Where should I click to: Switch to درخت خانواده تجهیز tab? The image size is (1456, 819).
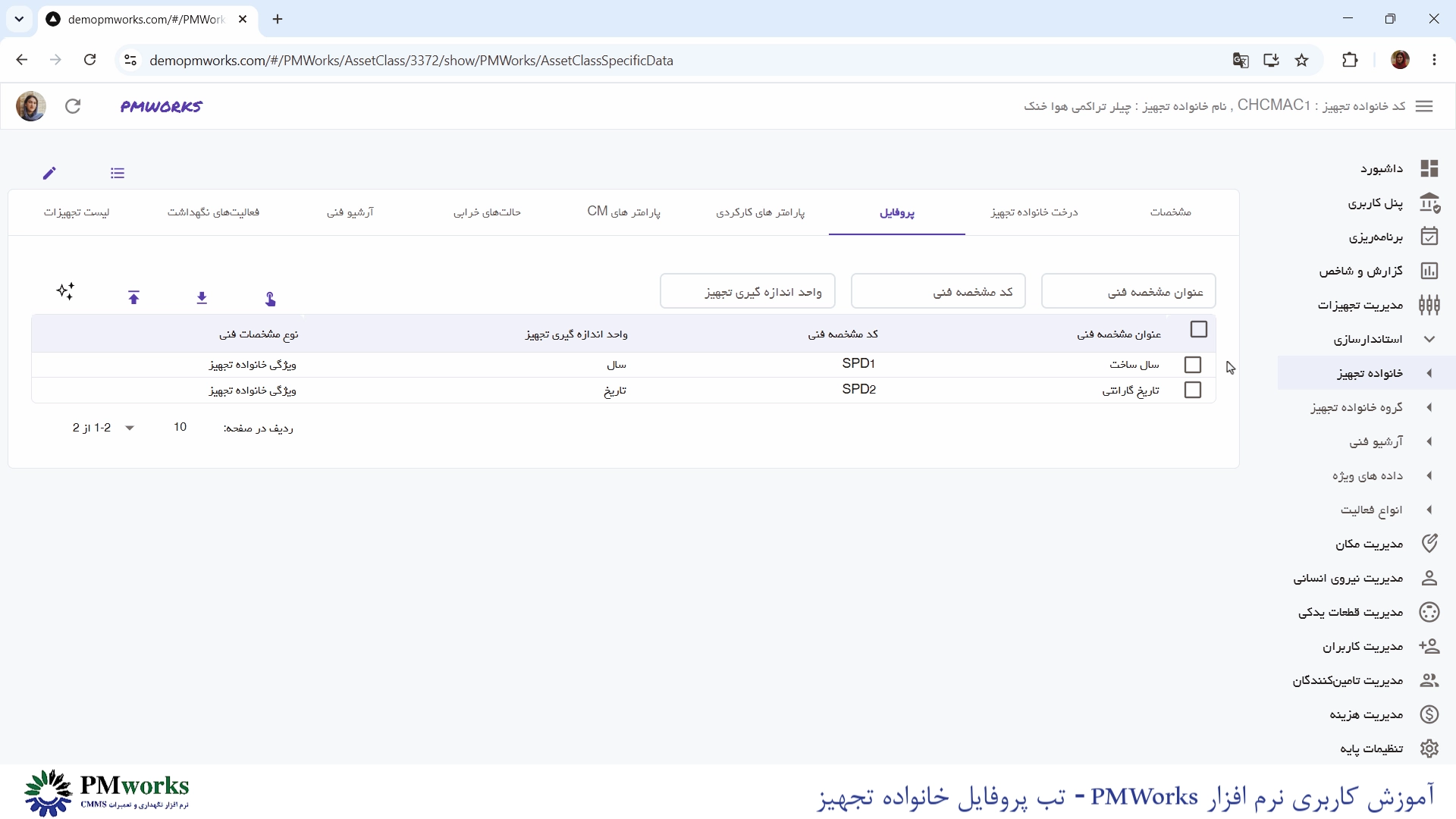[1034, 212]
